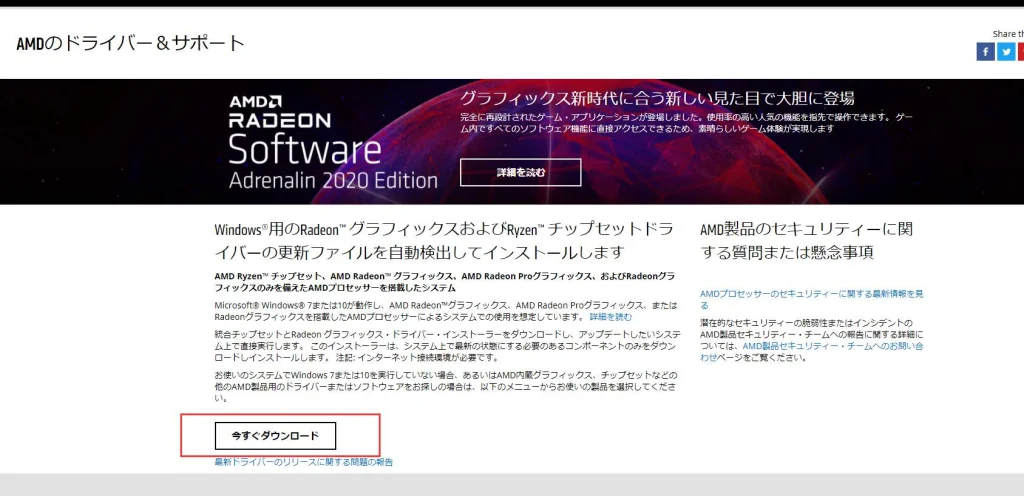Share the page via Twitter icon

(1006, 52)
